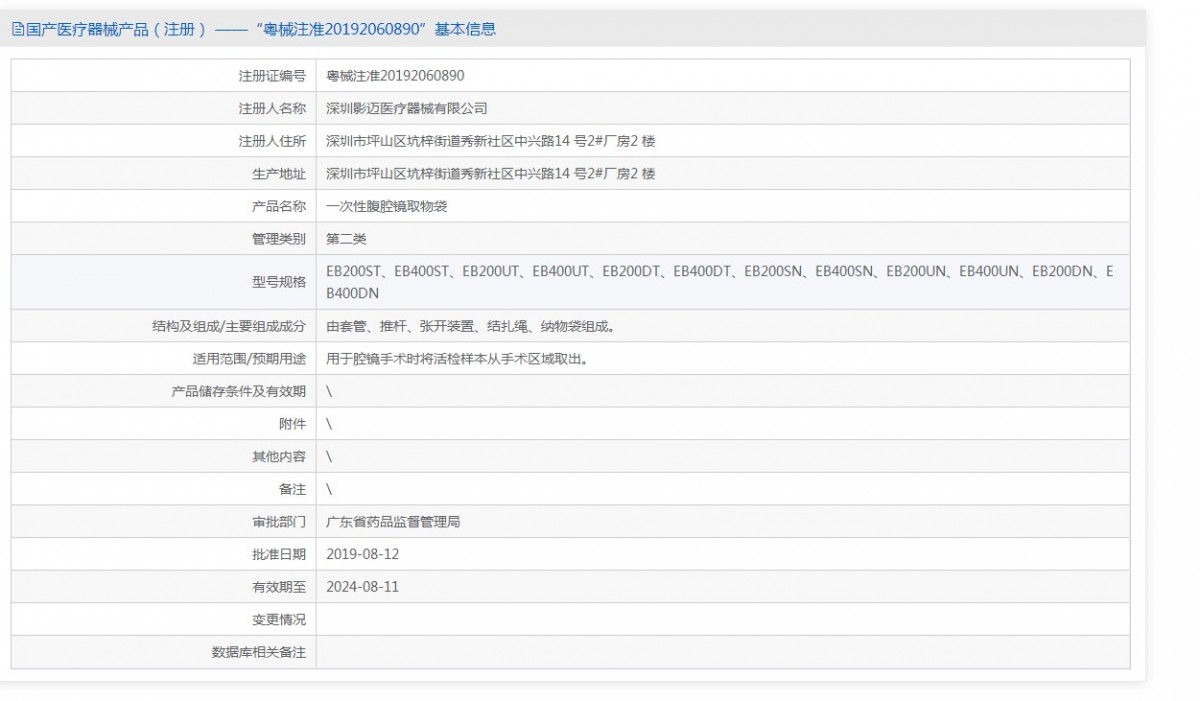Click the 生产地址 label
Image resolution: width=1200 pixels, height=701 pixels.
(x=279, y=174)
